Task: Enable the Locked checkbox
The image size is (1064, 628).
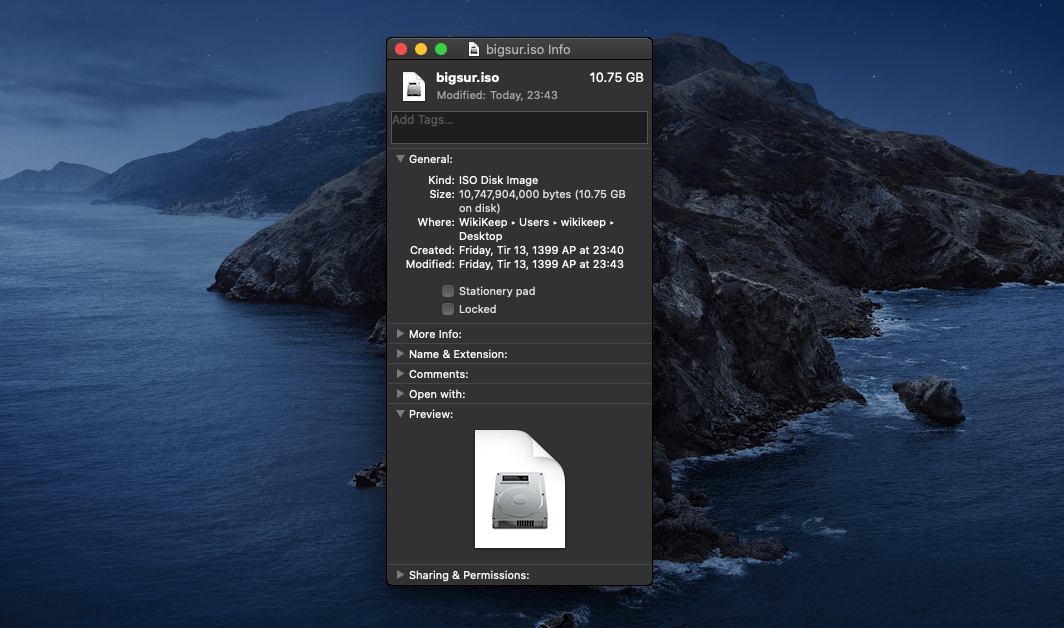Action: pyautogui.click(x=448, y=309)
